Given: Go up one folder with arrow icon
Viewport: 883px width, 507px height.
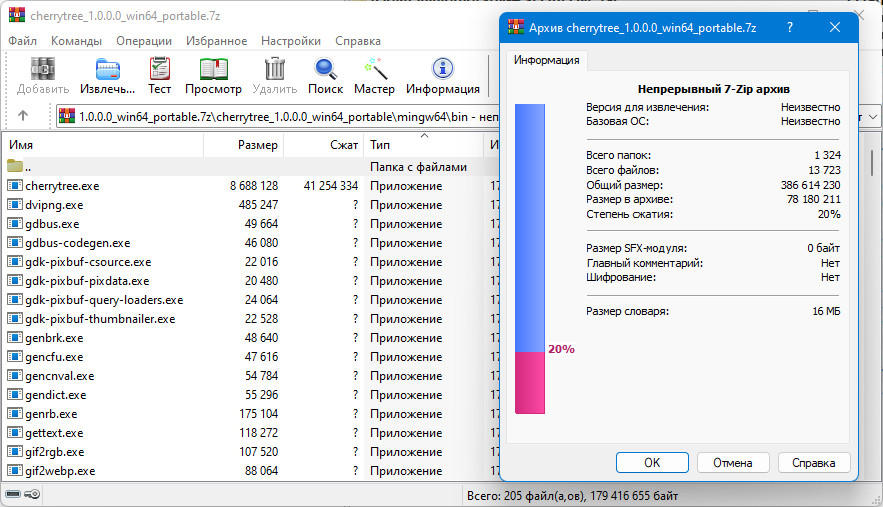Looking at the screenshot, I should pyautogui.click(x=23, y=116).
